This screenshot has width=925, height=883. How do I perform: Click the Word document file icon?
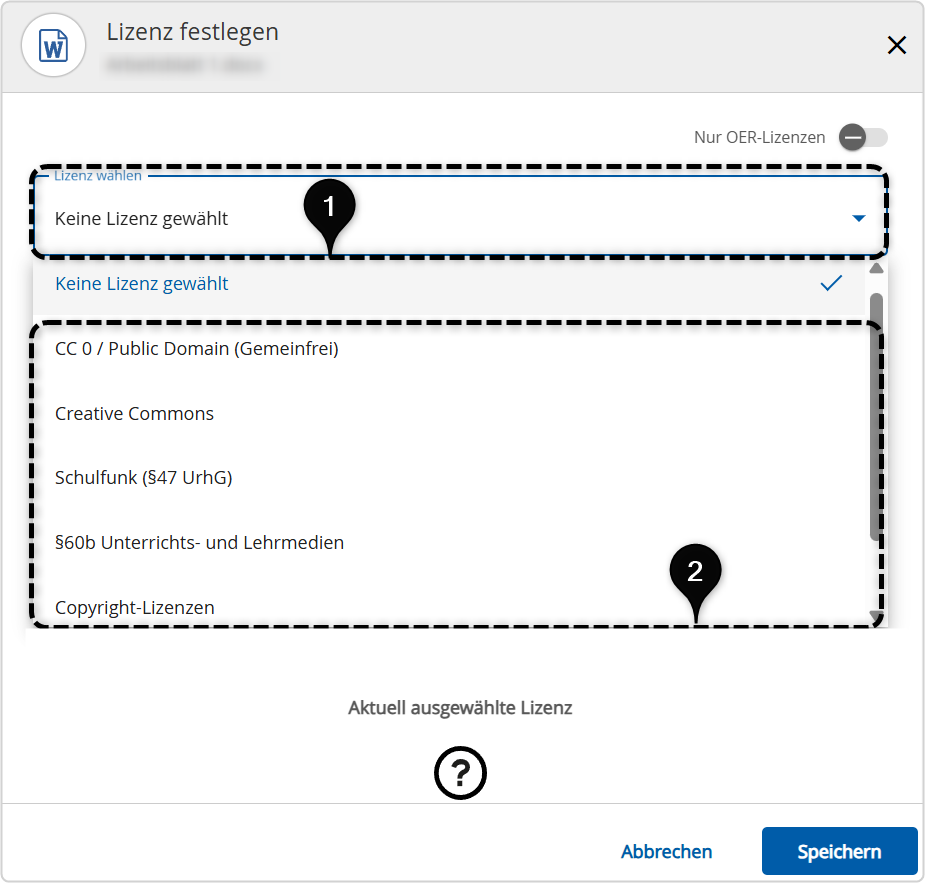pos(53,46)
